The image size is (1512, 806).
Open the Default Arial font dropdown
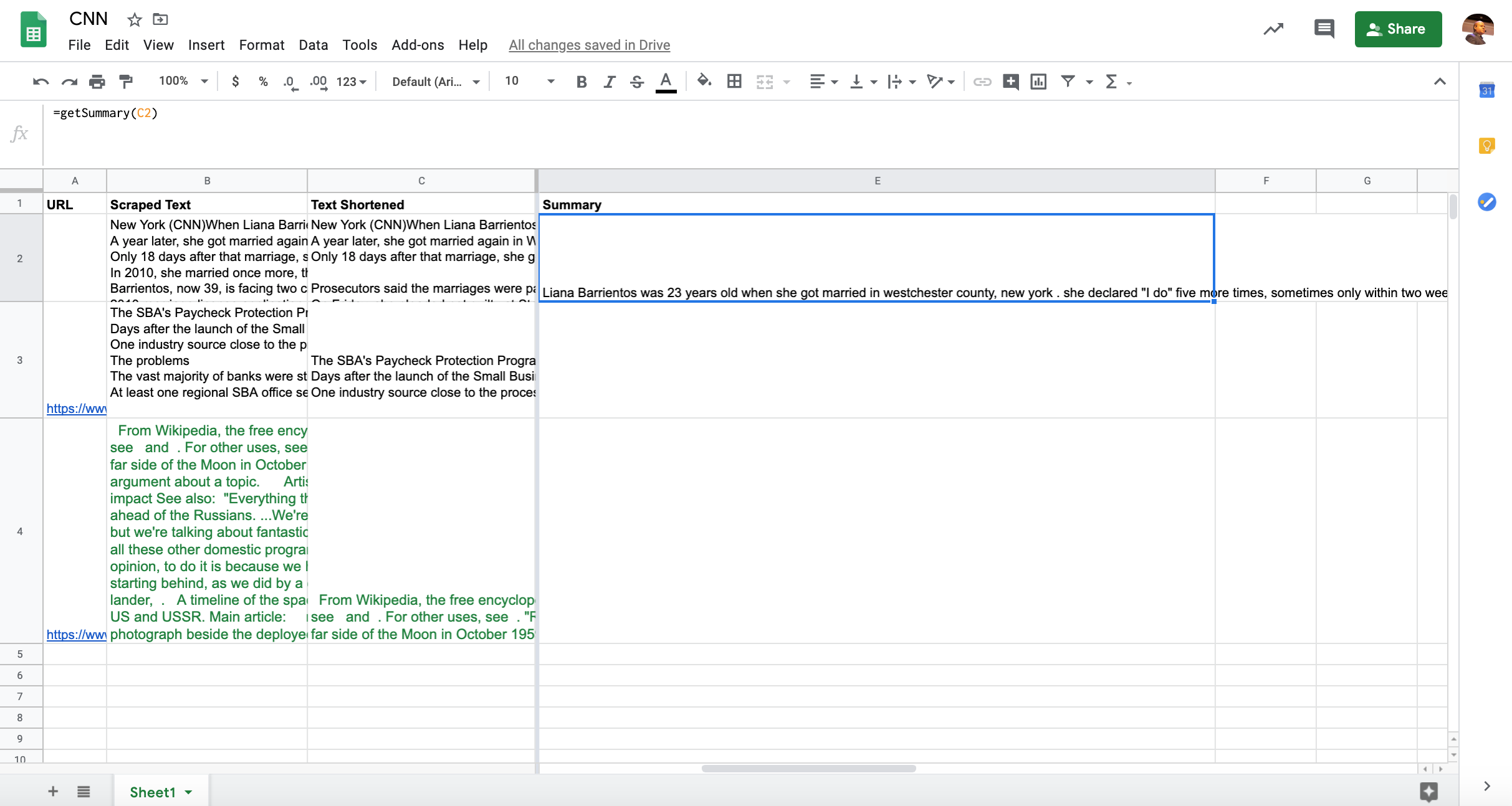(x=436, y=82)
